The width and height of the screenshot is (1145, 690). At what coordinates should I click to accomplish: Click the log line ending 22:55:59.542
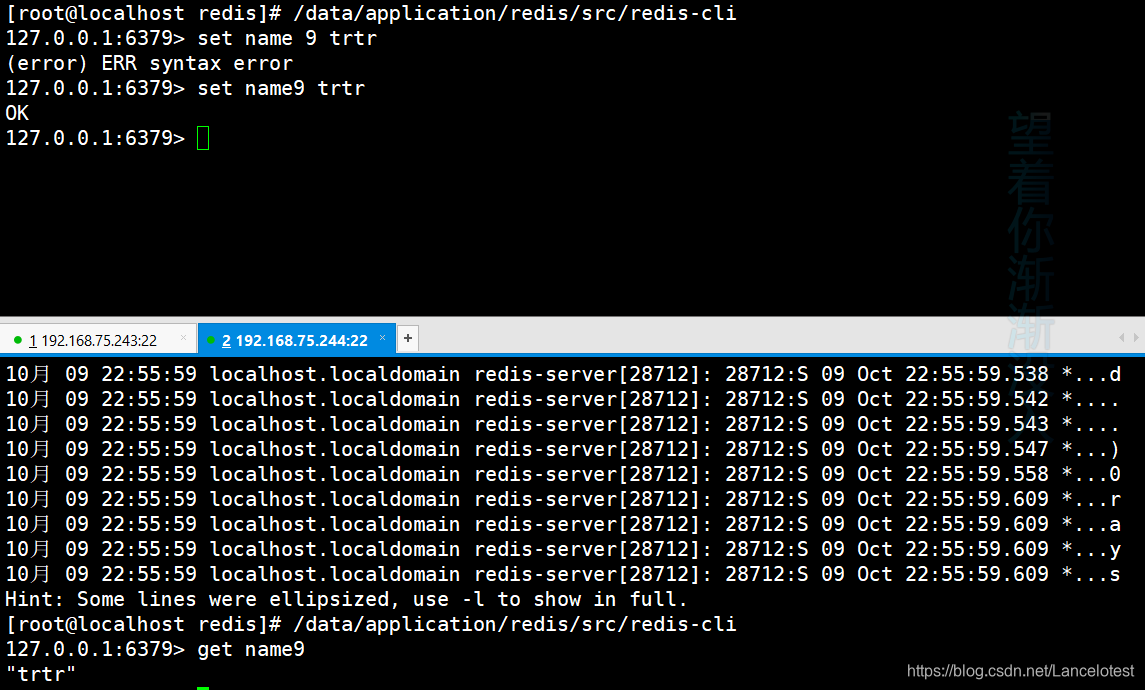tap(563, 399)
